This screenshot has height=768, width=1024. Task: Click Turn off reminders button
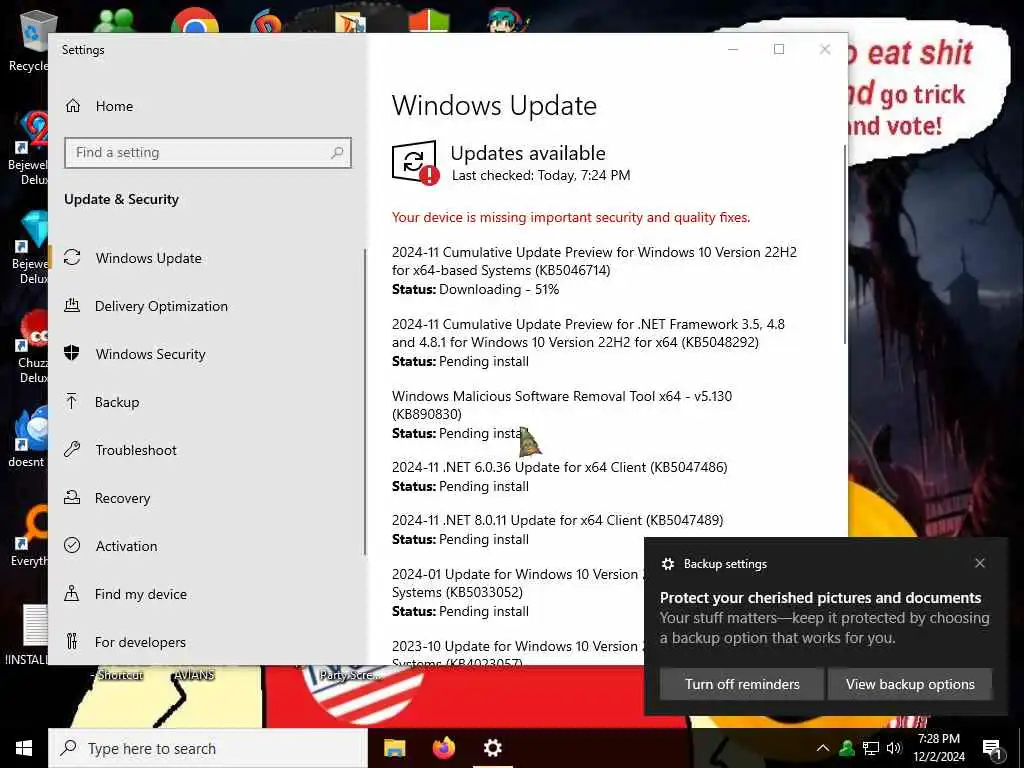pos(742,684)
